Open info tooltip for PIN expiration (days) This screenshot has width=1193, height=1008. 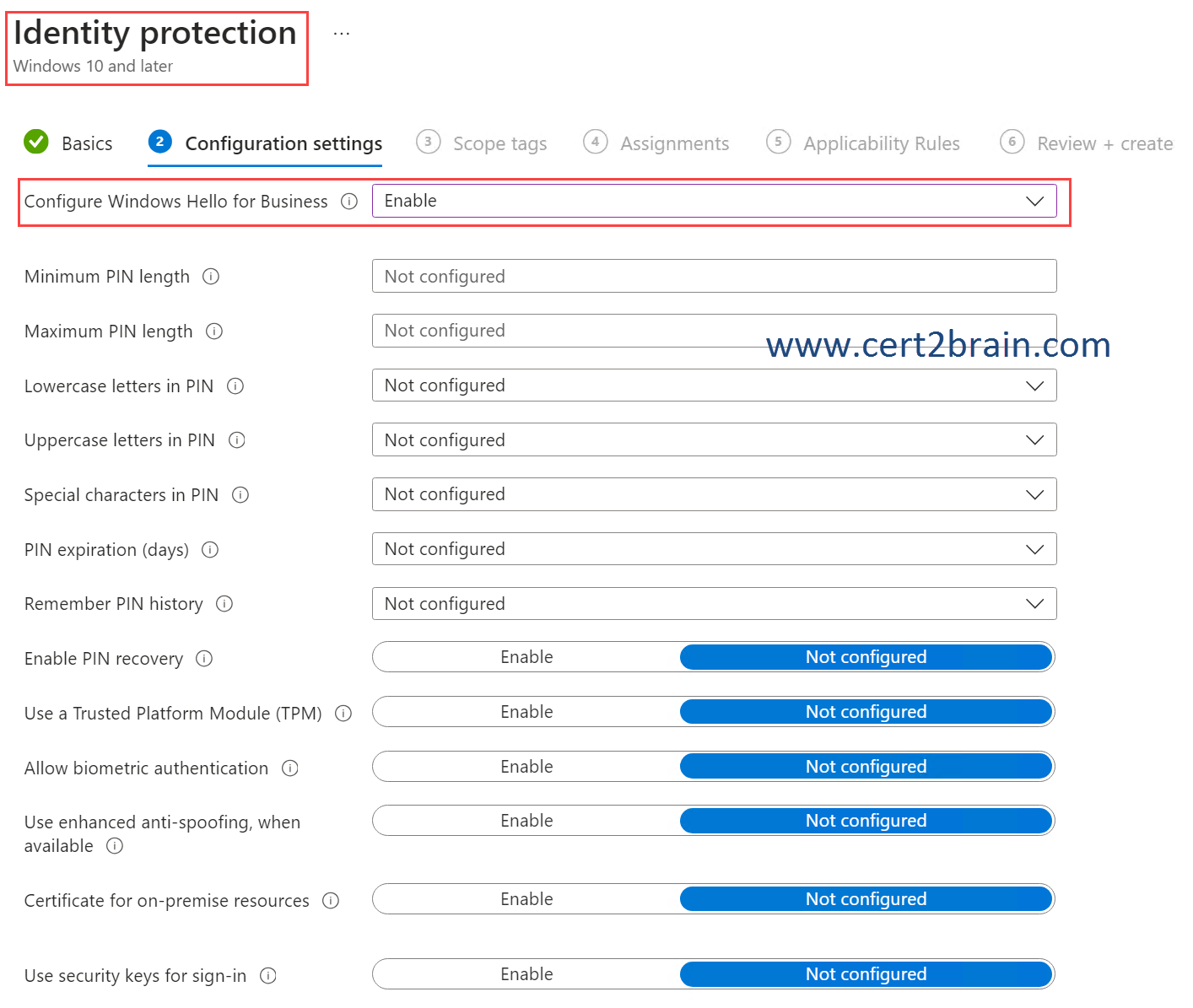coord(210,550)
